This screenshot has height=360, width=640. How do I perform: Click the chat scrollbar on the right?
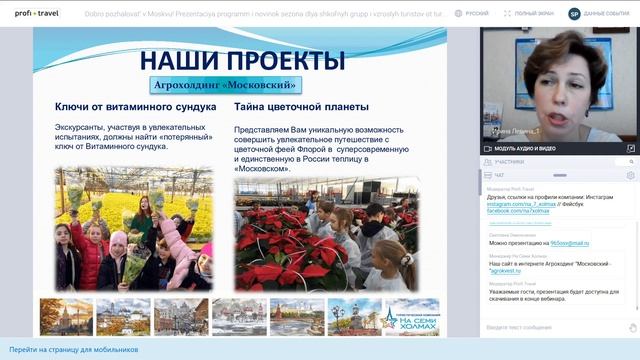pos(637,265)
